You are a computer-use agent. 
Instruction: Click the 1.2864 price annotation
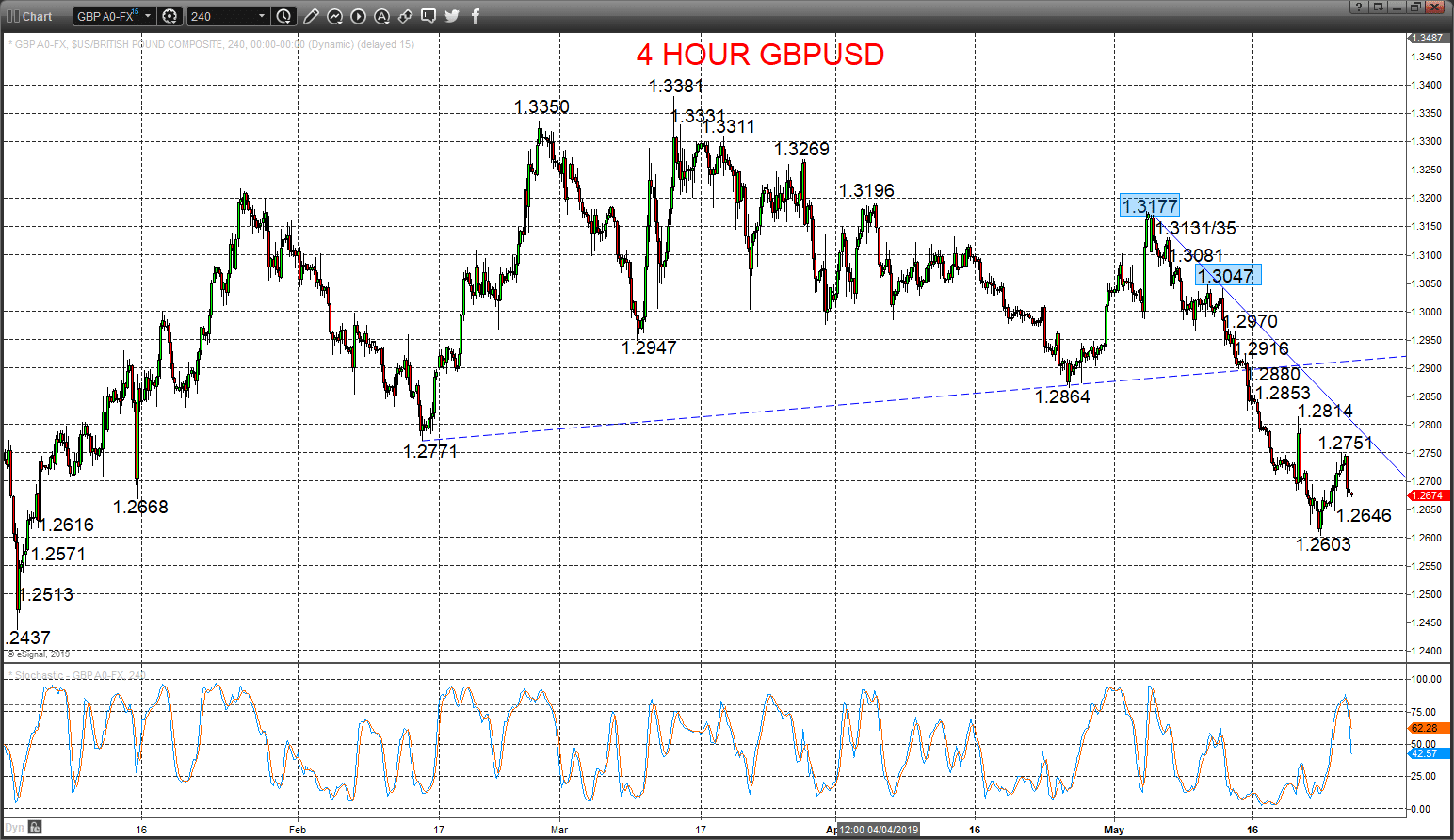coord(1062,396)
